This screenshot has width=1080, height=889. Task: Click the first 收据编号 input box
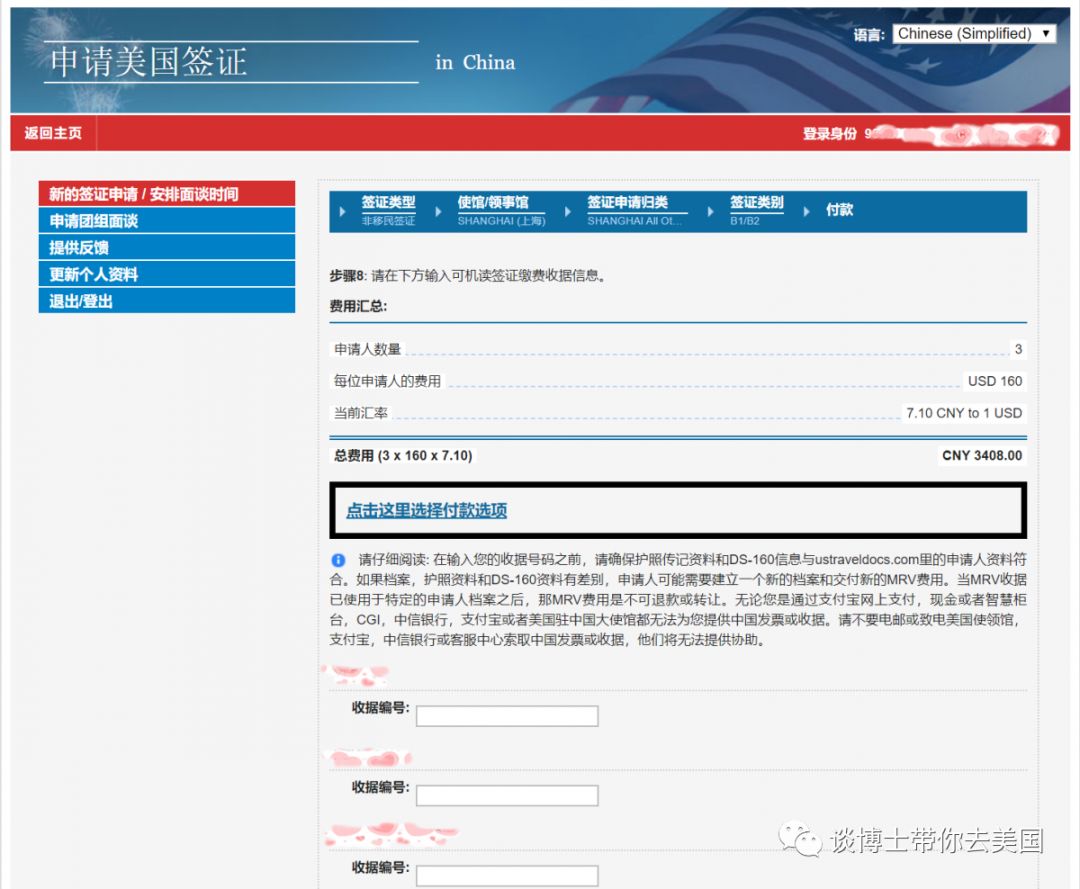click(506, 715)
